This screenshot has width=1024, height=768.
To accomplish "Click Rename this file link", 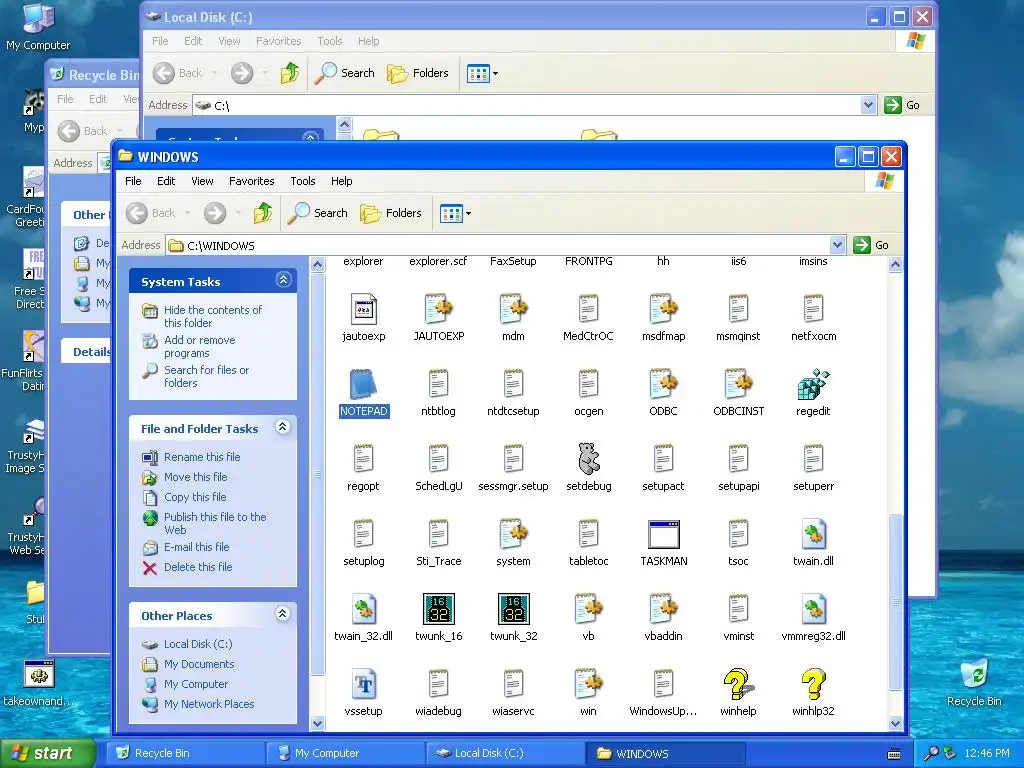I will [x=202, y=457].
